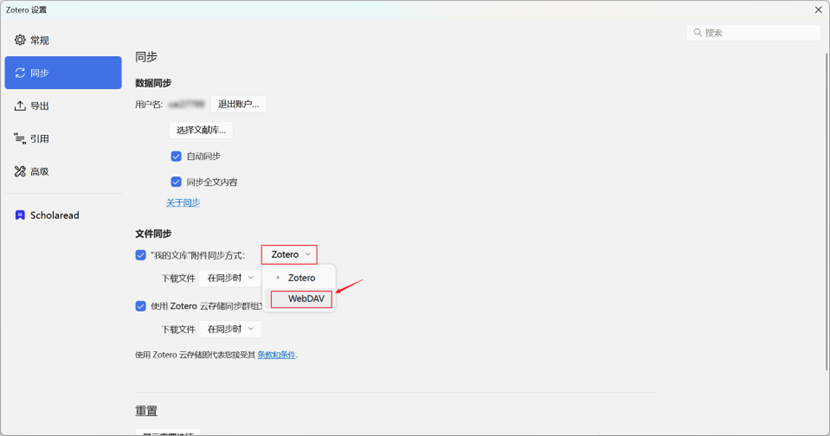830x436 pixels.
Task: Open the 高级 settings pane
Action: coord(63,171)
